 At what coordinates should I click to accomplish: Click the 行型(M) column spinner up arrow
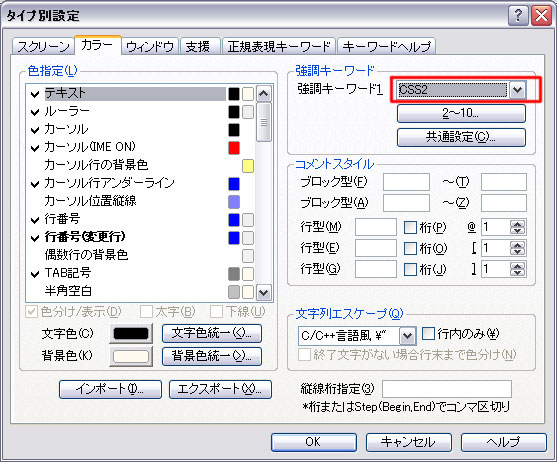tap(518, 224)
